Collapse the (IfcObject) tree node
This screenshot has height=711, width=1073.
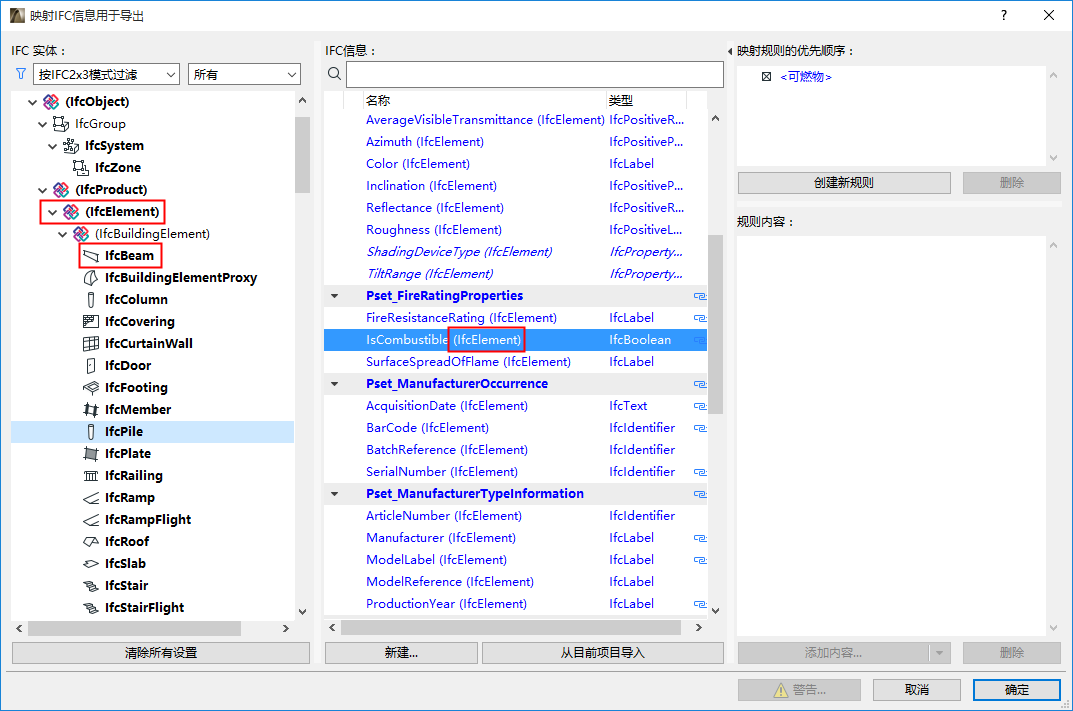32,102
